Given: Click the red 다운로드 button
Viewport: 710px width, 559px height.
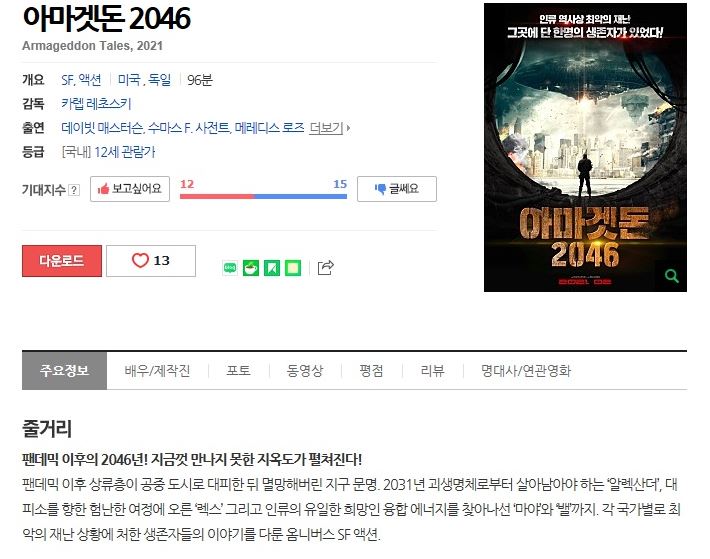Looking at the screenshot, I should tap(62, 261).
